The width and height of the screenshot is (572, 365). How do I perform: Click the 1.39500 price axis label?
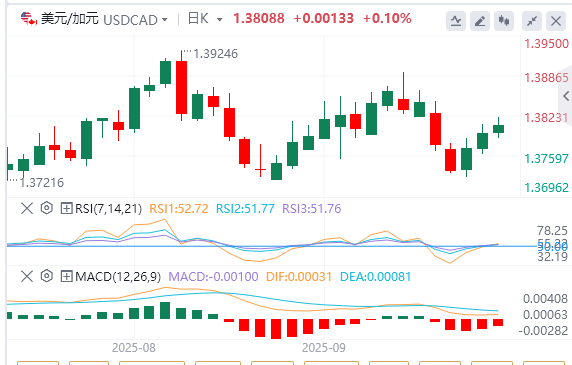pyautogui.click(x=546, y=44)
